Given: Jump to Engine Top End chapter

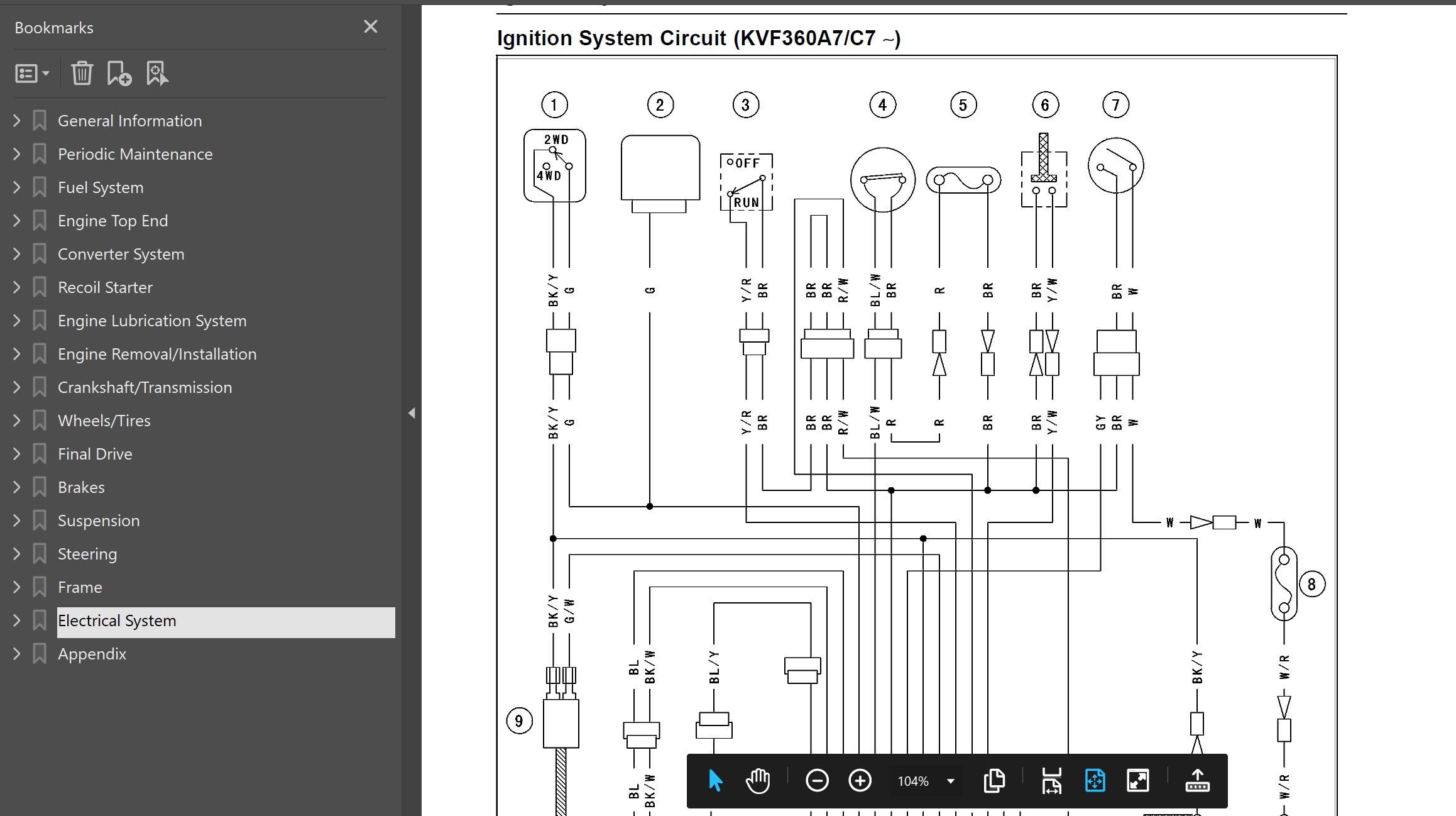Looking at the screenshot, I should pyautogui.click(x=112, y=221).
